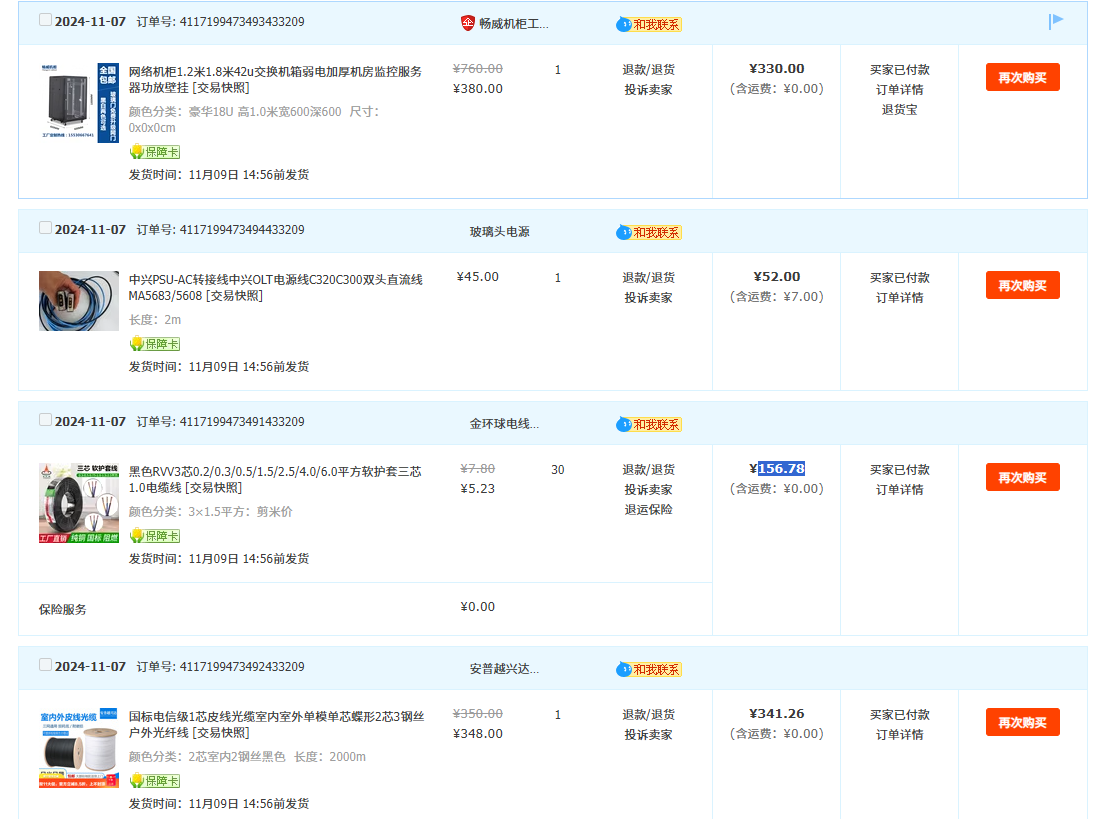Image resolution: width=1100 pixels, height=819 pixels.
Task: Click 和我联系 chat icon for 金环球电线 order
Action: (x=649, y=424)
